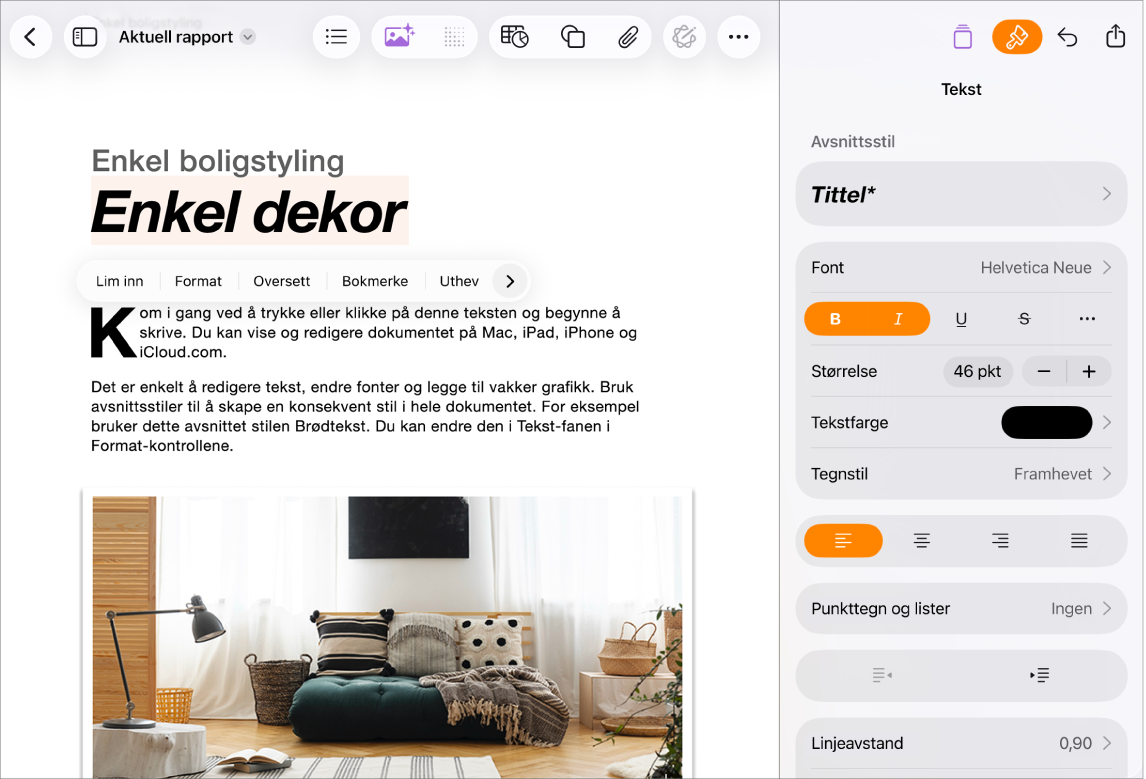Viewport: 1146px width, 779px height.
Task: Click the insert image with sparkle icon
Action: click(399, 37)
